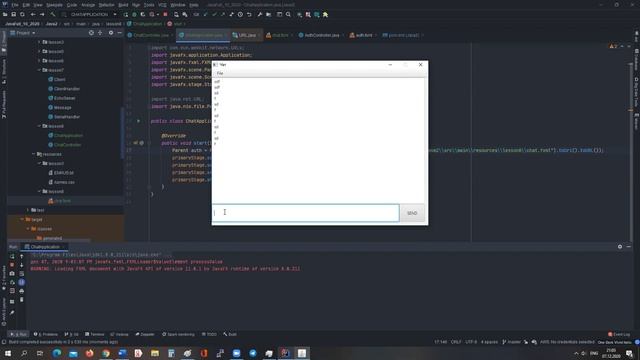The image size is (640, 360).
Task: Expand the lesson5 folder arrow
Action: (x=39, y=51)
